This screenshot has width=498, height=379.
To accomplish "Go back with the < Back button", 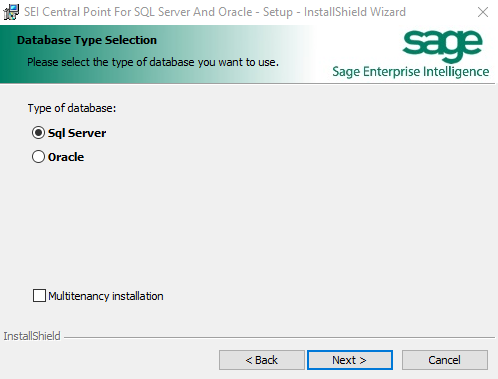I will click(262, 360).
